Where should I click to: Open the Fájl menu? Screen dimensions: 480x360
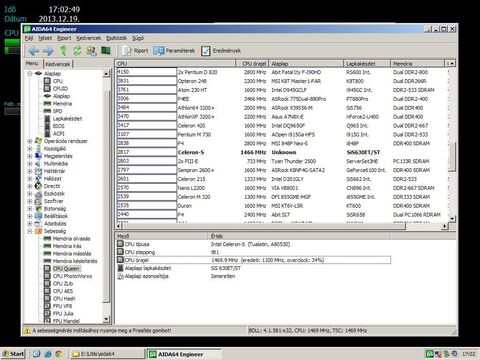coord(29,38)
